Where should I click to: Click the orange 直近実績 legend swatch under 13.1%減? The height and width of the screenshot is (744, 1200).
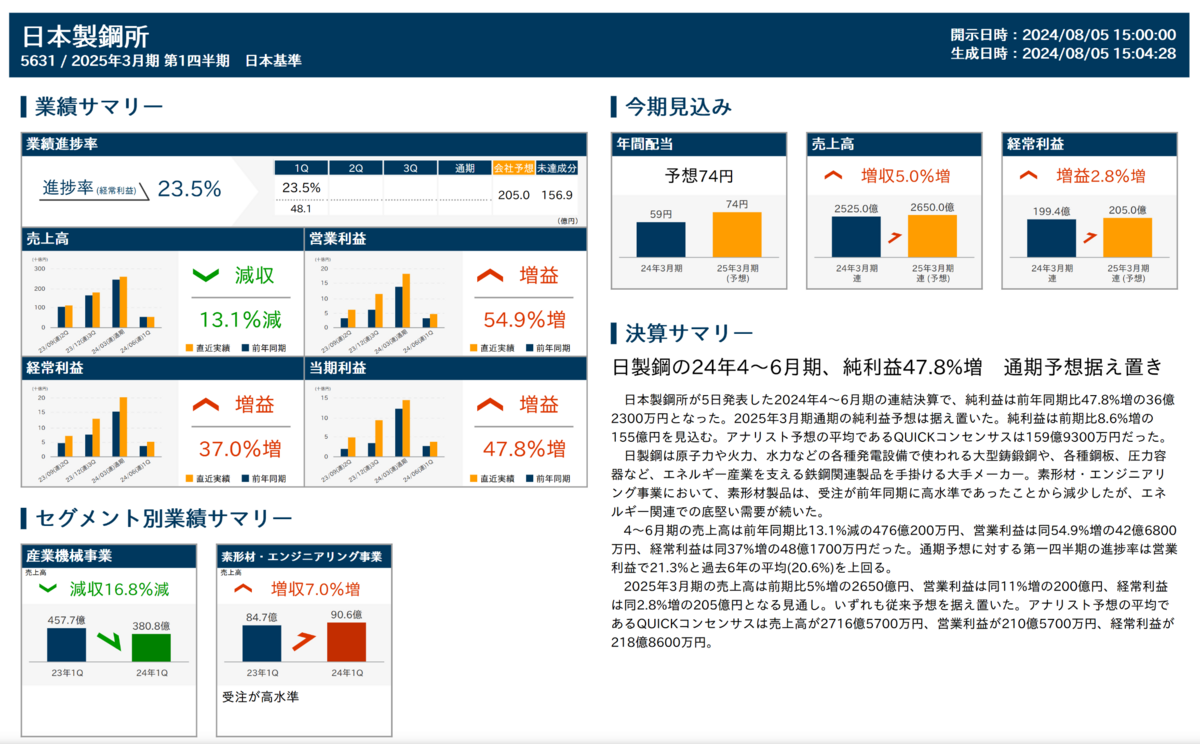click(x=189, y=348)
